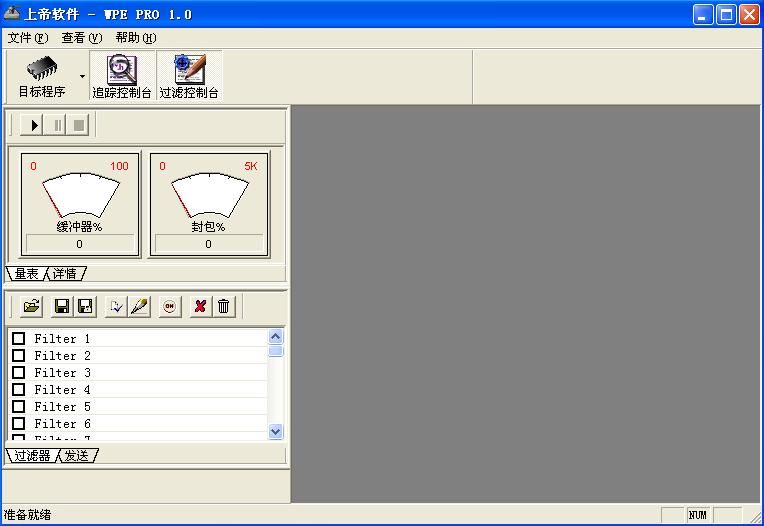Switch to the 量表 gauge tab
Image resolution: width=764 pixels, height=526 pixels.
click(x=26, y=274)
